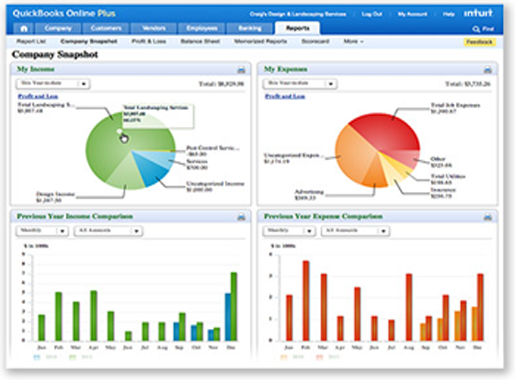This screenshot has height=380, width=515.
Task: Click the light green Design Income pie slice
Action: [125, 173]
